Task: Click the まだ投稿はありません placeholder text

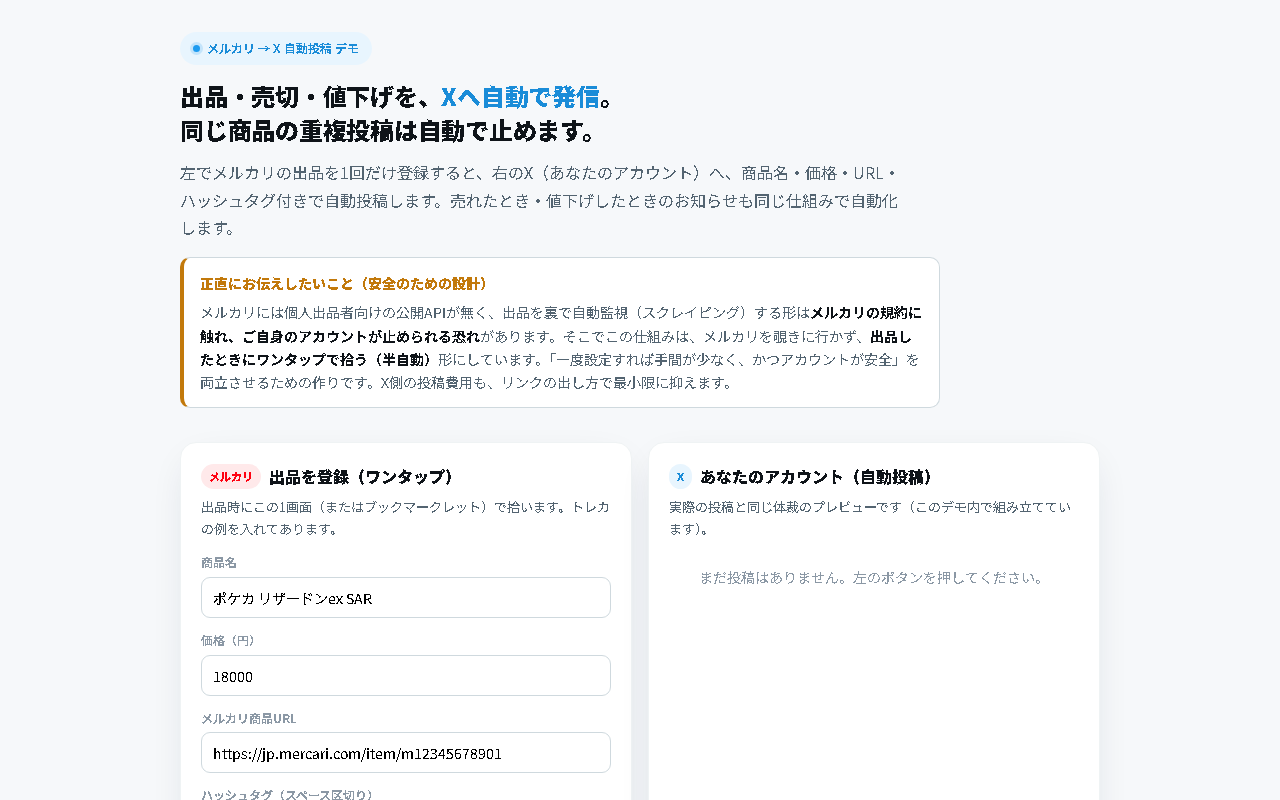Action: coord(872,578)
